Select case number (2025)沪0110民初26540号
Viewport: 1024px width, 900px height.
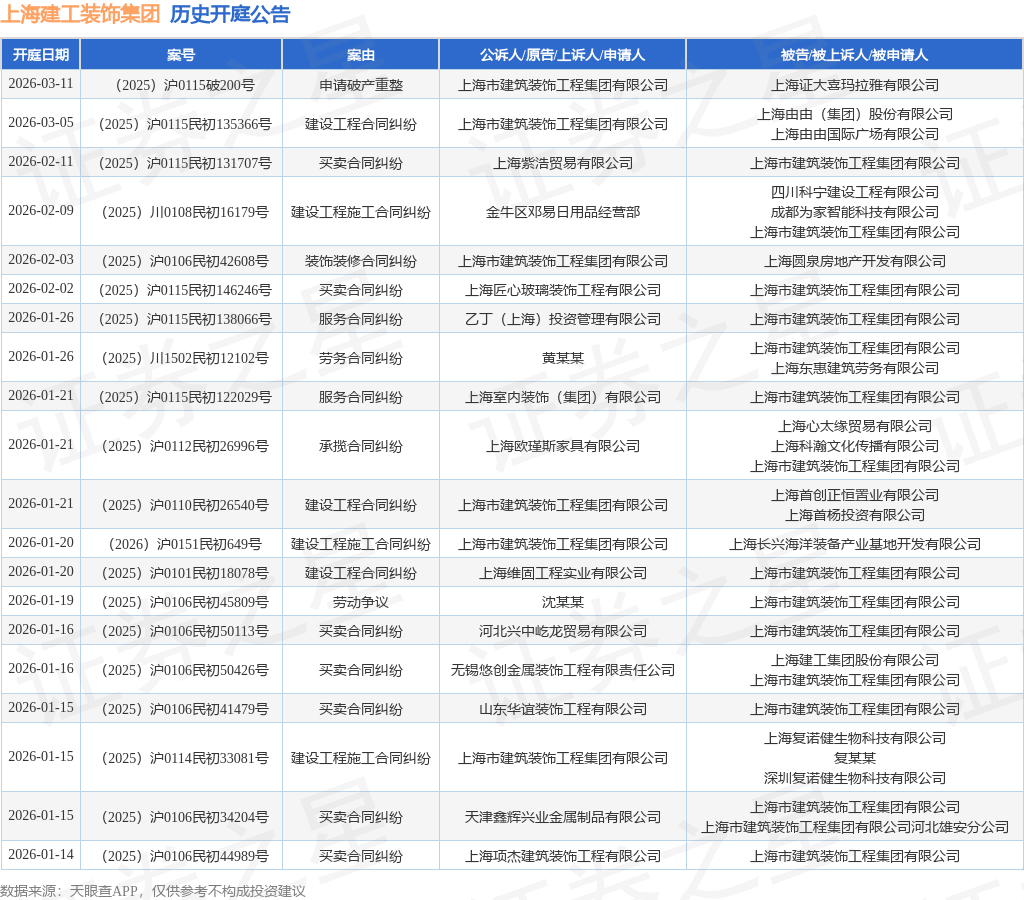point(185,506)
